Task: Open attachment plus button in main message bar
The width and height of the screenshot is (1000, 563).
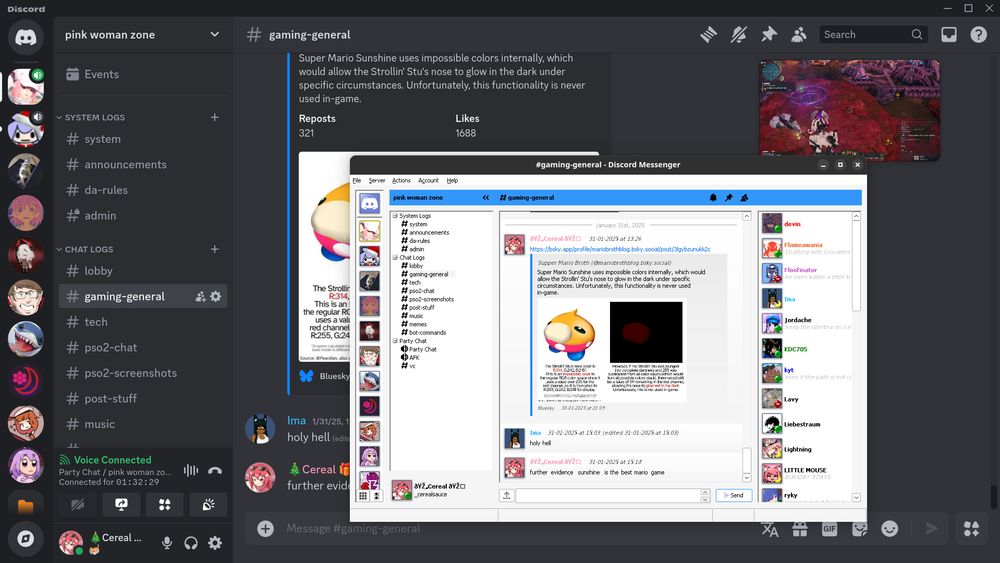Action: 265,528
